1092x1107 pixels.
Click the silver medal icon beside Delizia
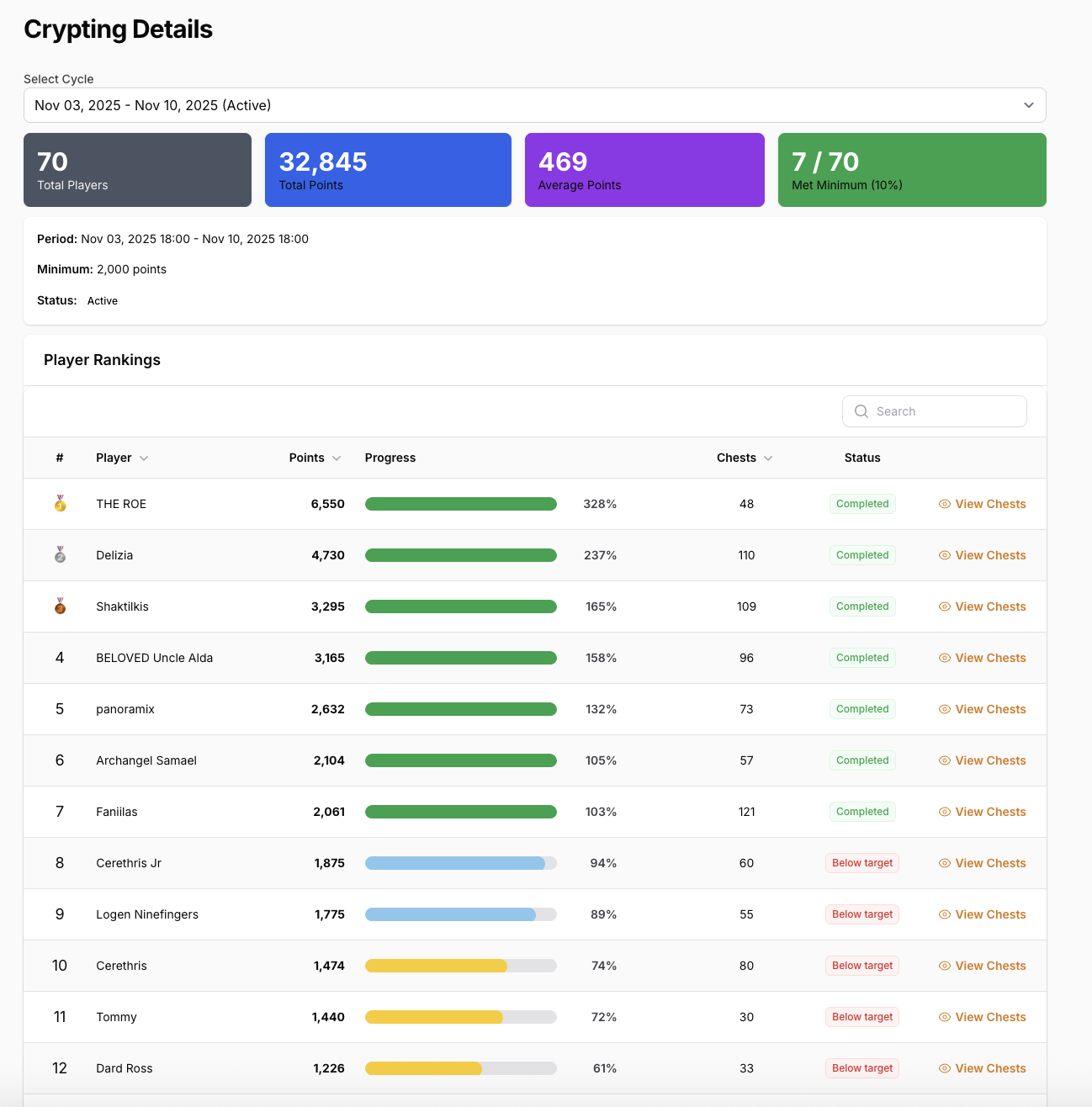coord(60,555)
